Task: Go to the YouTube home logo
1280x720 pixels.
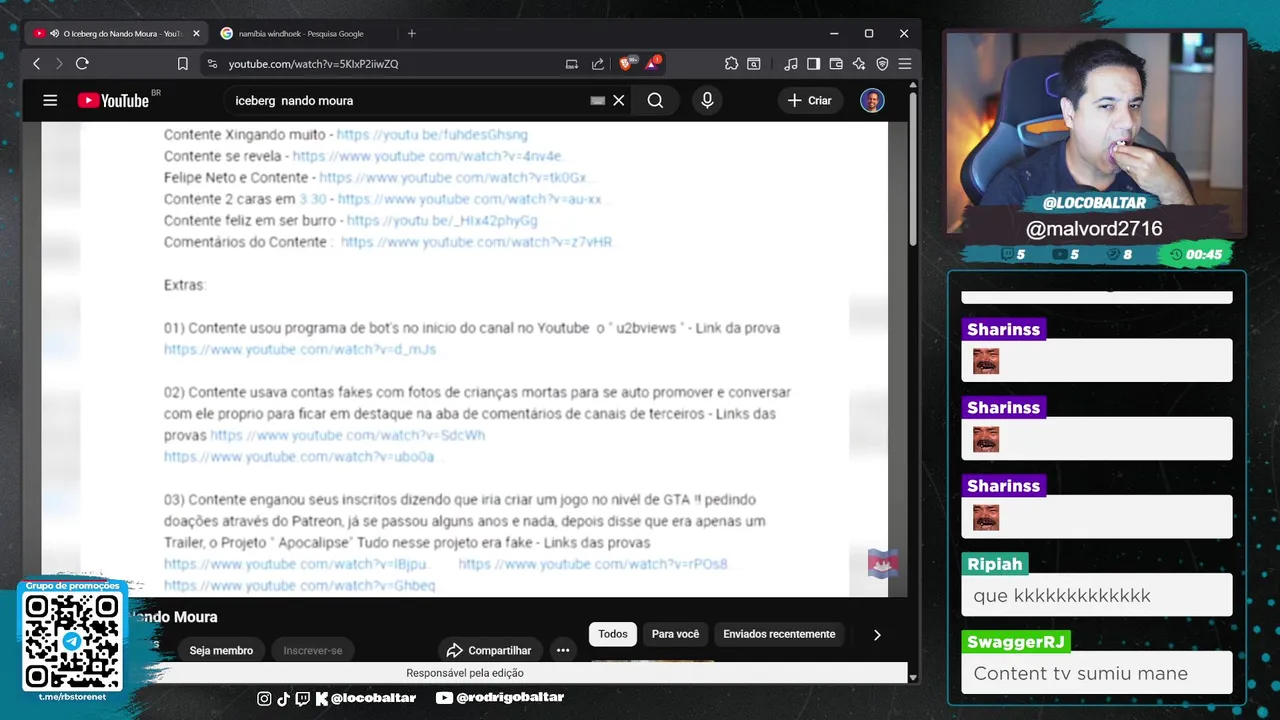Action: pos(113,100)
